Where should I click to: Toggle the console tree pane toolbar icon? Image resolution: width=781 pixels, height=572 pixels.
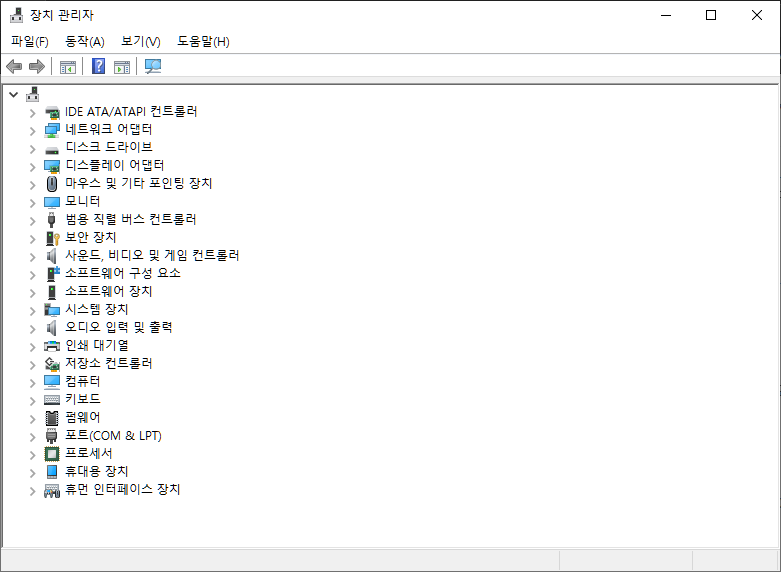pyautogui.click(x=68, y=67)
